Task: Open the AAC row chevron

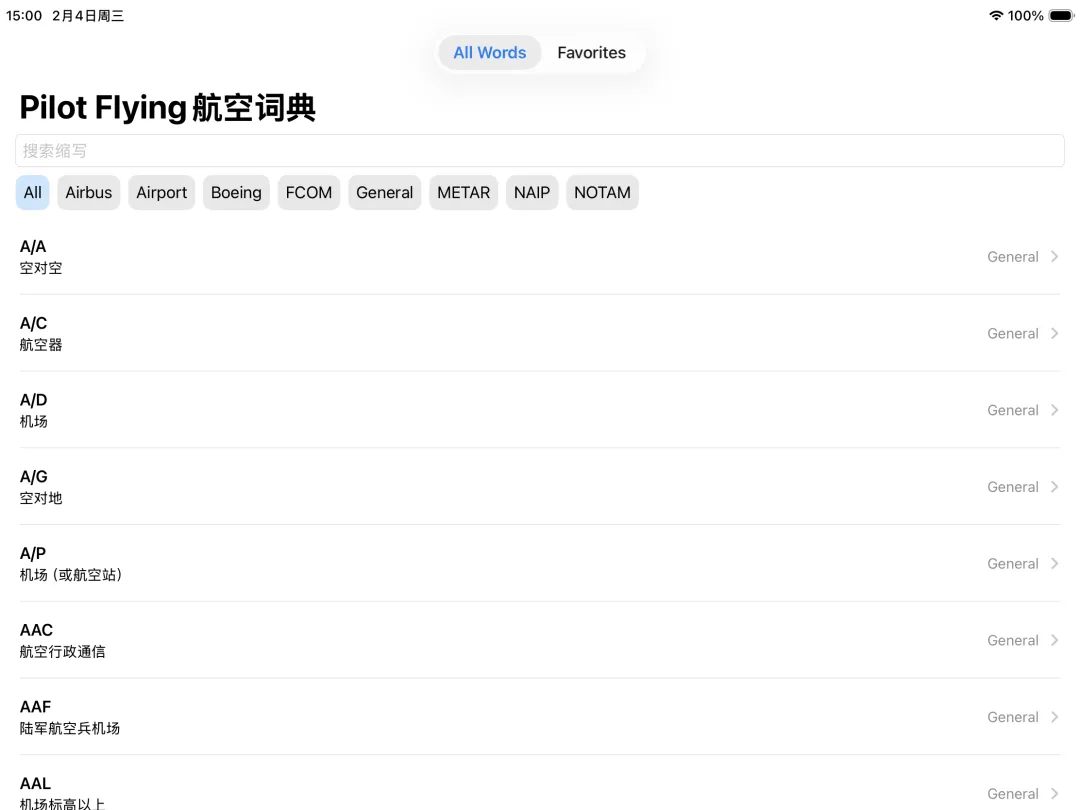Action: pos(1055,641)
